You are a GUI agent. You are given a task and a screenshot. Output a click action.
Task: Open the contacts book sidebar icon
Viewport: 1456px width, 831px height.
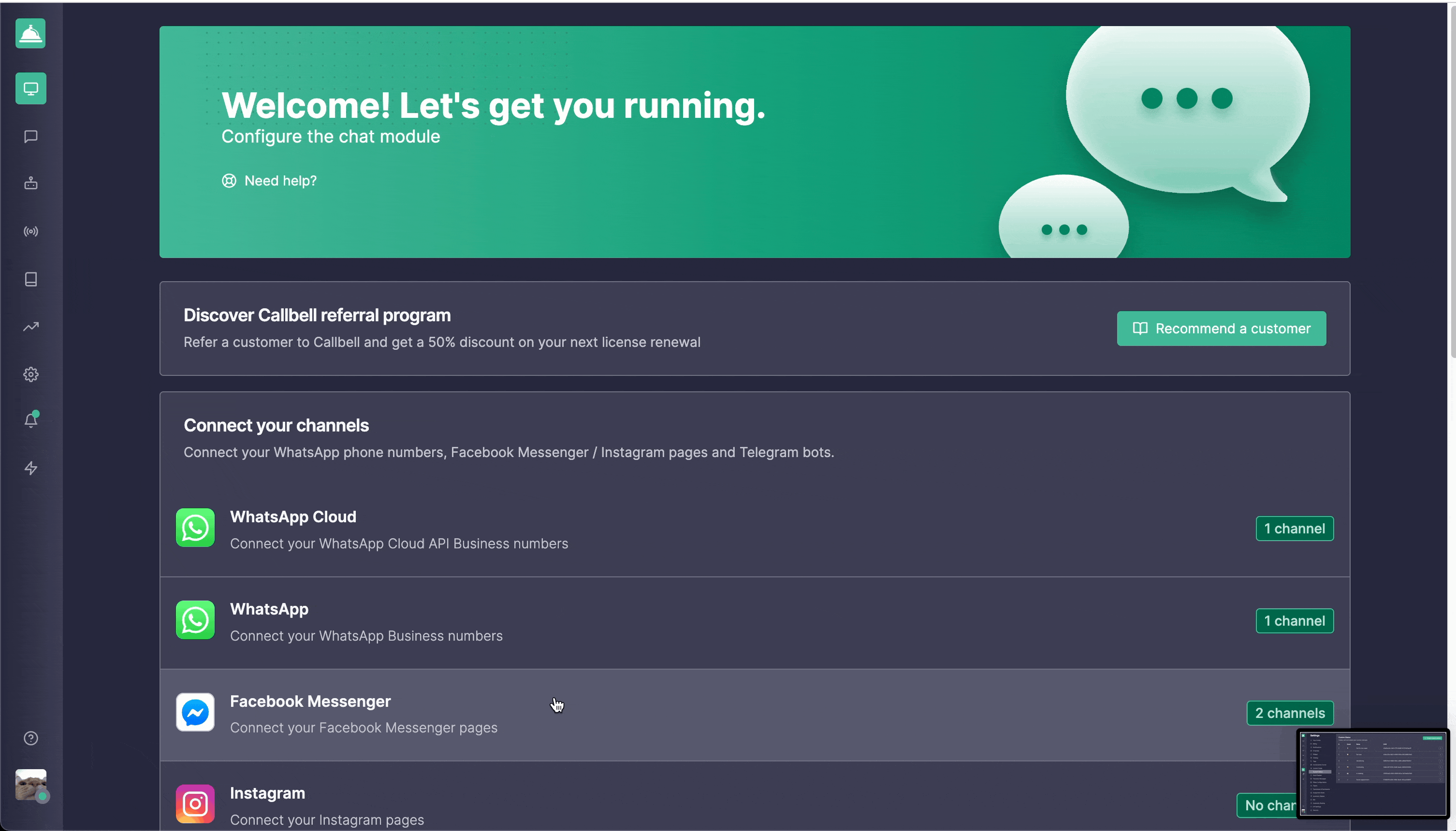tap(31, 279)
